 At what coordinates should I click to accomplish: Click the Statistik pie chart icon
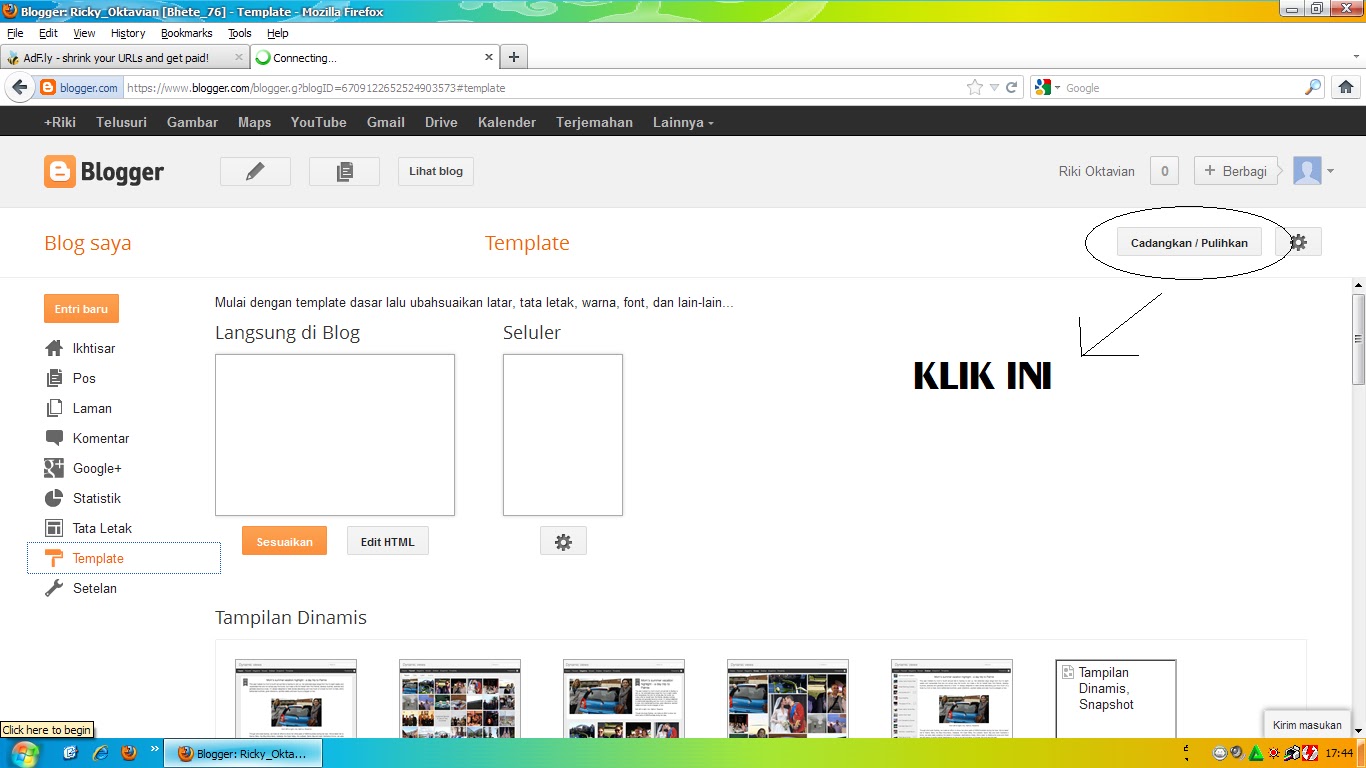click(54, 498)
